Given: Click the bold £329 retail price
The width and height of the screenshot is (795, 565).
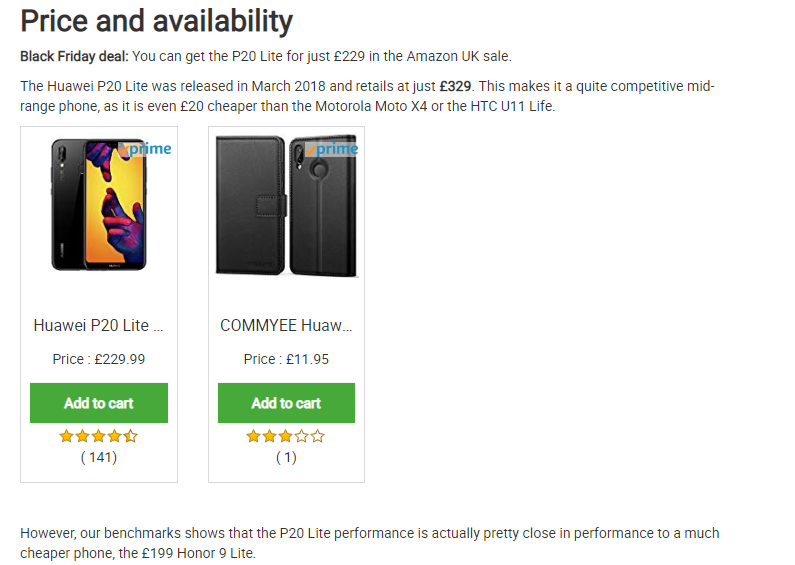Looking at the screenshot, I should (x=455, y=86).
